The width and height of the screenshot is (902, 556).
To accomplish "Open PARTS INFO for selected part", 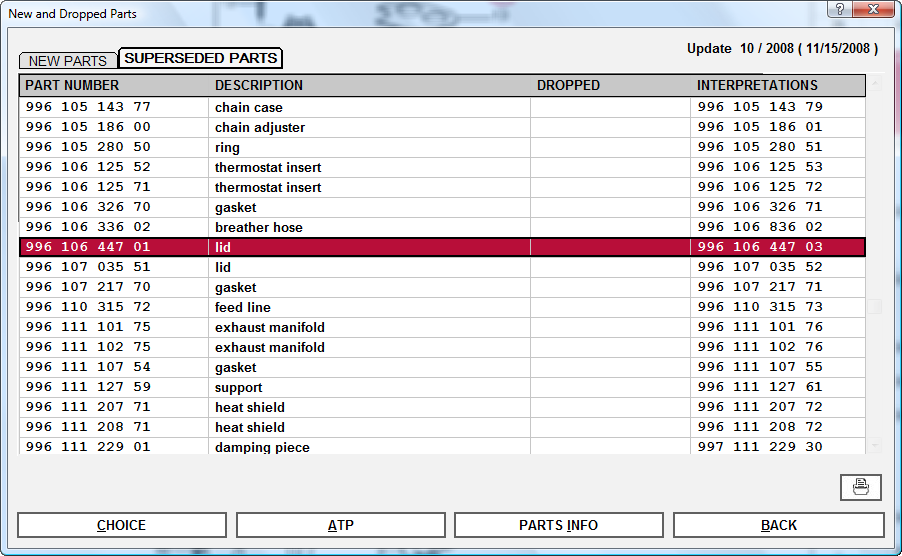I will pos(558,525).
